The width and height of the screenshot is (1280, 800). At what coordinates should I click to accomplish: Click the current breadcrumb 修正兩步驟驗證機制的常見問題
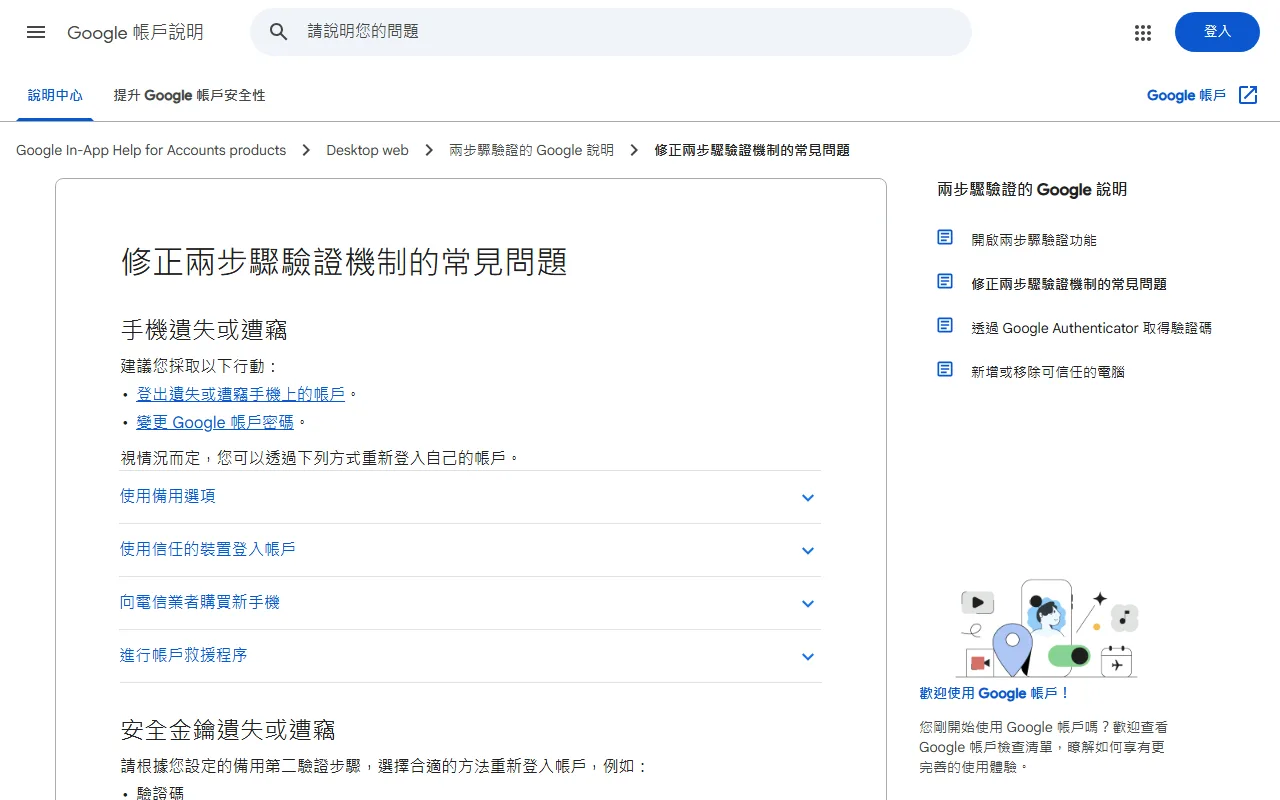click(752, 150)
